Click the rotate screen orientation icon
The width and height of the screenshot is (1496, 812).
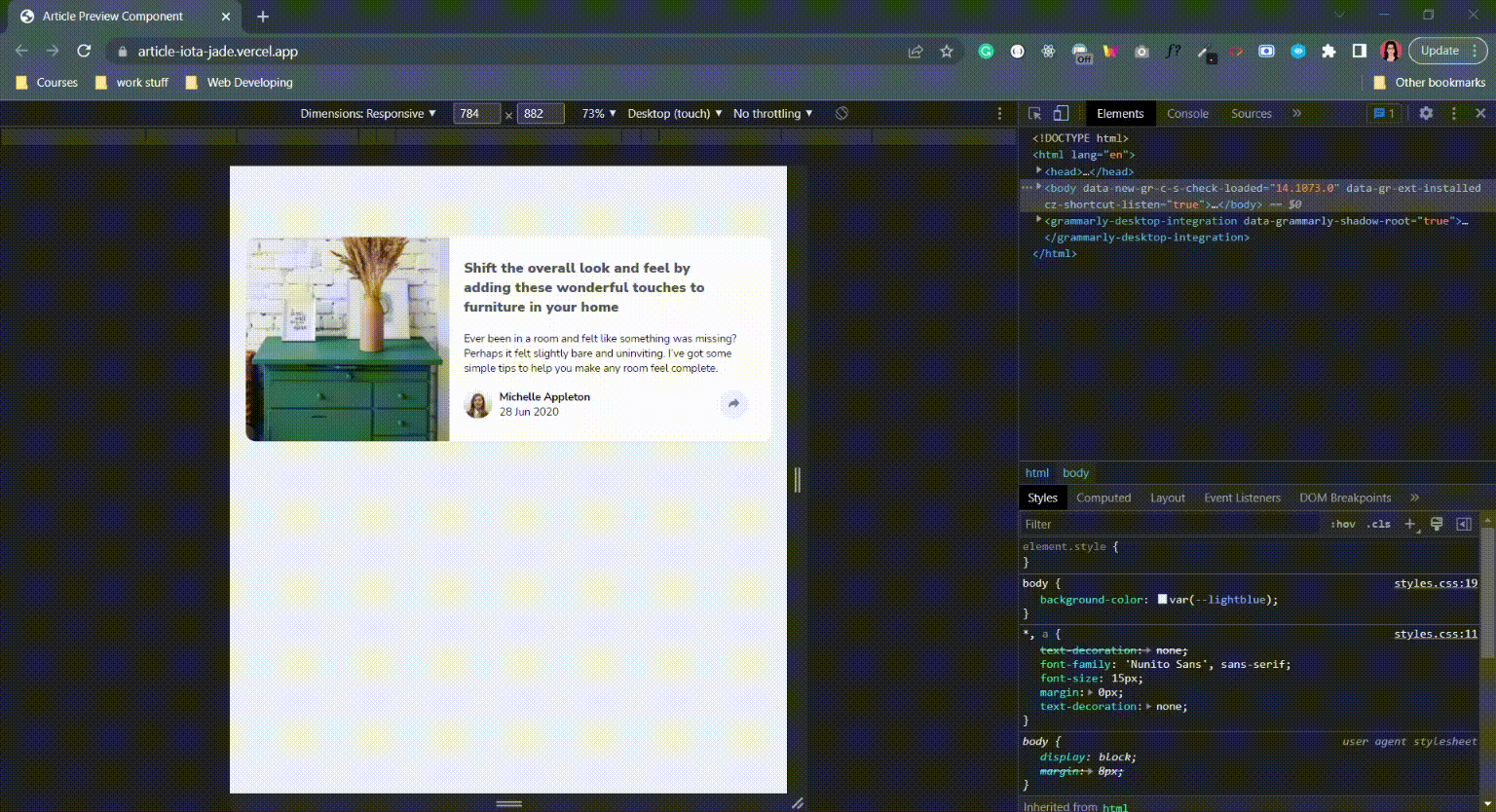tap(841, 114)
